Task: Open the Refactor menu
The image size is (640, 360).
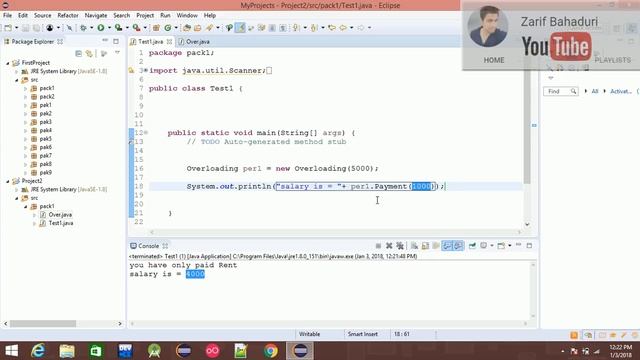Action: click(x=68, y=15)
